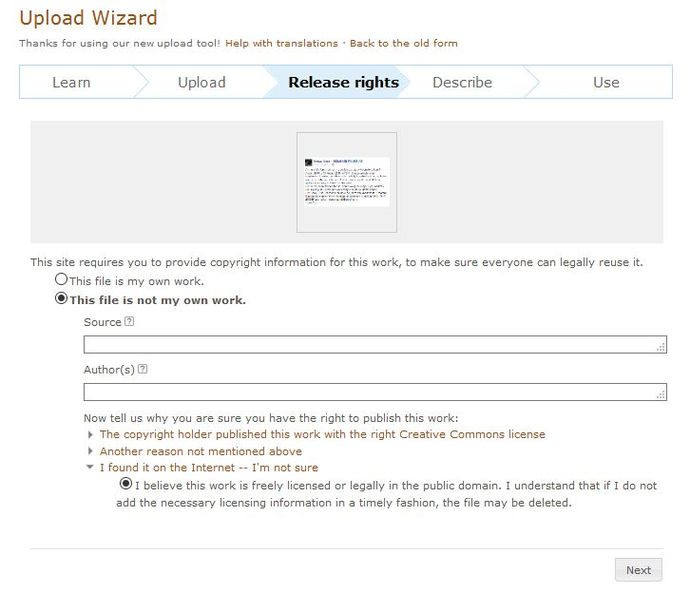Click 'Back to the old form' link
Screen dimensions: 690x593
(403, 43)
